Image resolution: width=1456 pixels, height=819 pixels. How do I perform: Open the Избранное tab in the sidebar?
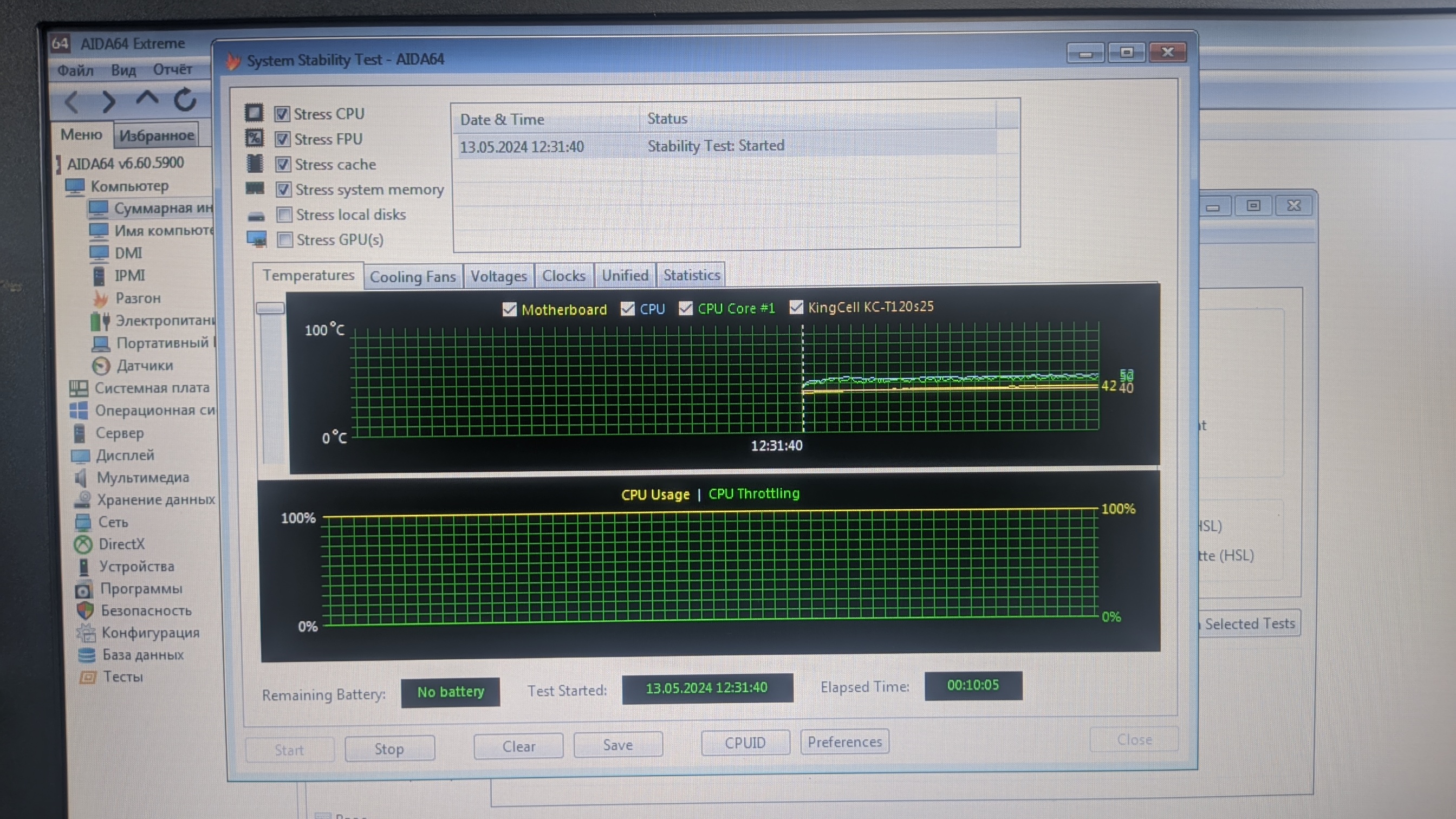pos(157,135)
